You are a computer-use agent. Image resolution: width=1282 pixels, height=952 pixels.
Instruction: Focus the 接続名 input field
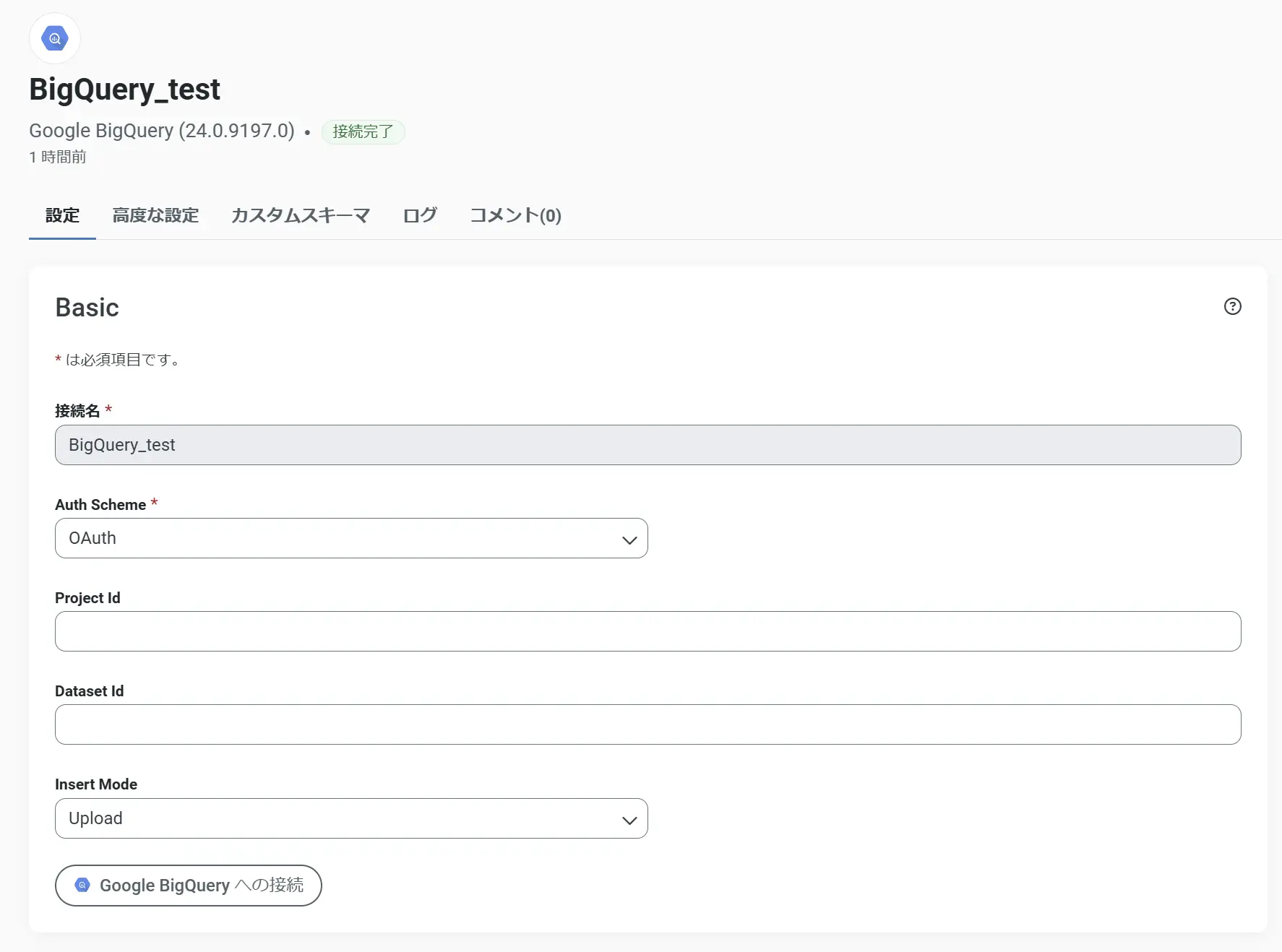coord(648,445)
